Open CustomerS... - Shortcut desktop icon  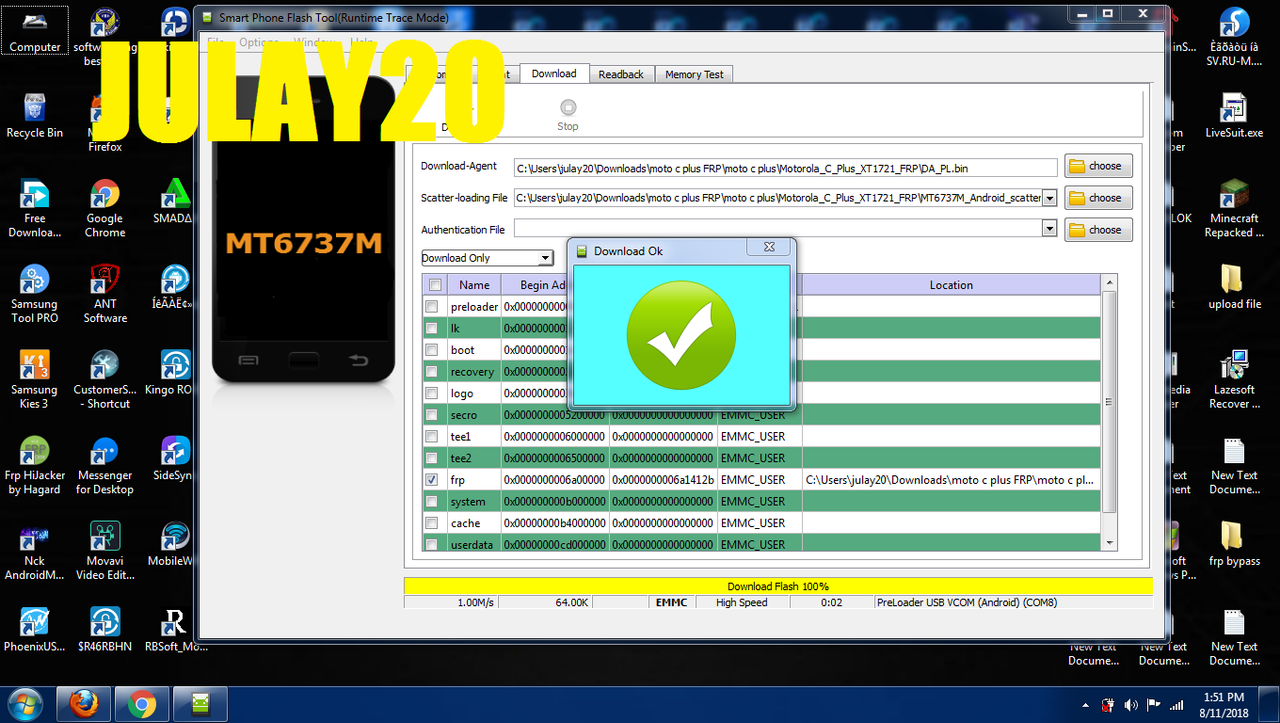105,381
